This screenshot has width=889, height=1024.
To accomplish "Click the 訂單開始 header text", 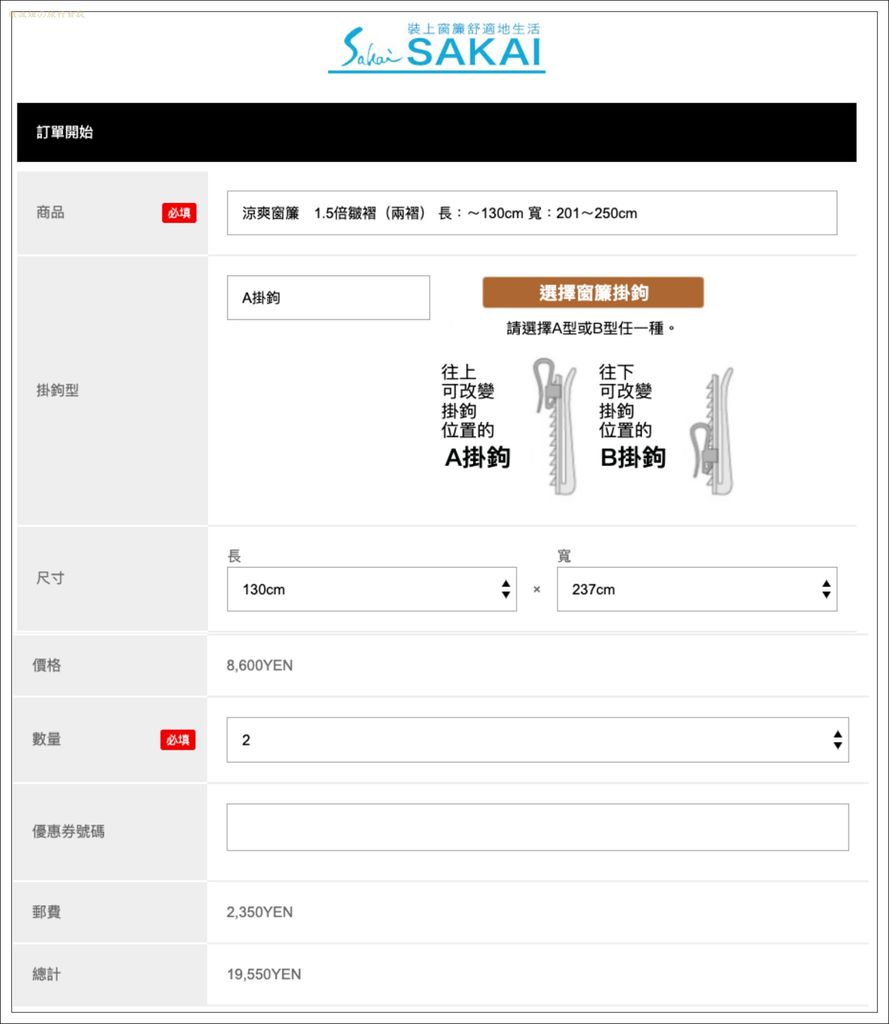I will pyautogui.click(x=65, y=132).
